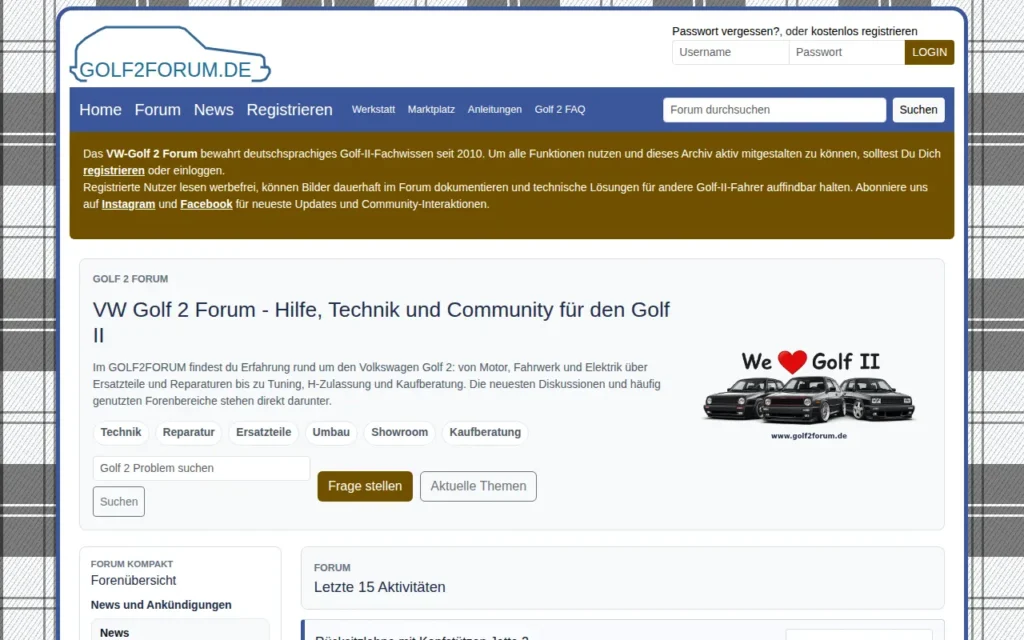Open the Showroom tag chip

click(x=400, y=432)
